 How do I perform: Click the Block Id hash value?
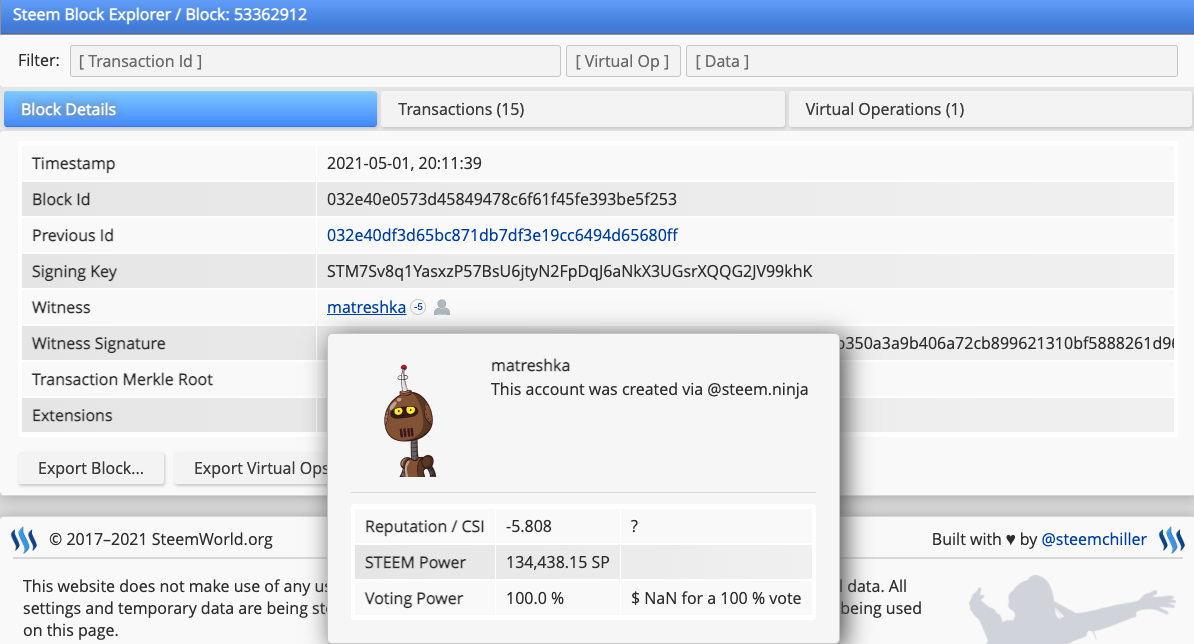coord(502,199)
